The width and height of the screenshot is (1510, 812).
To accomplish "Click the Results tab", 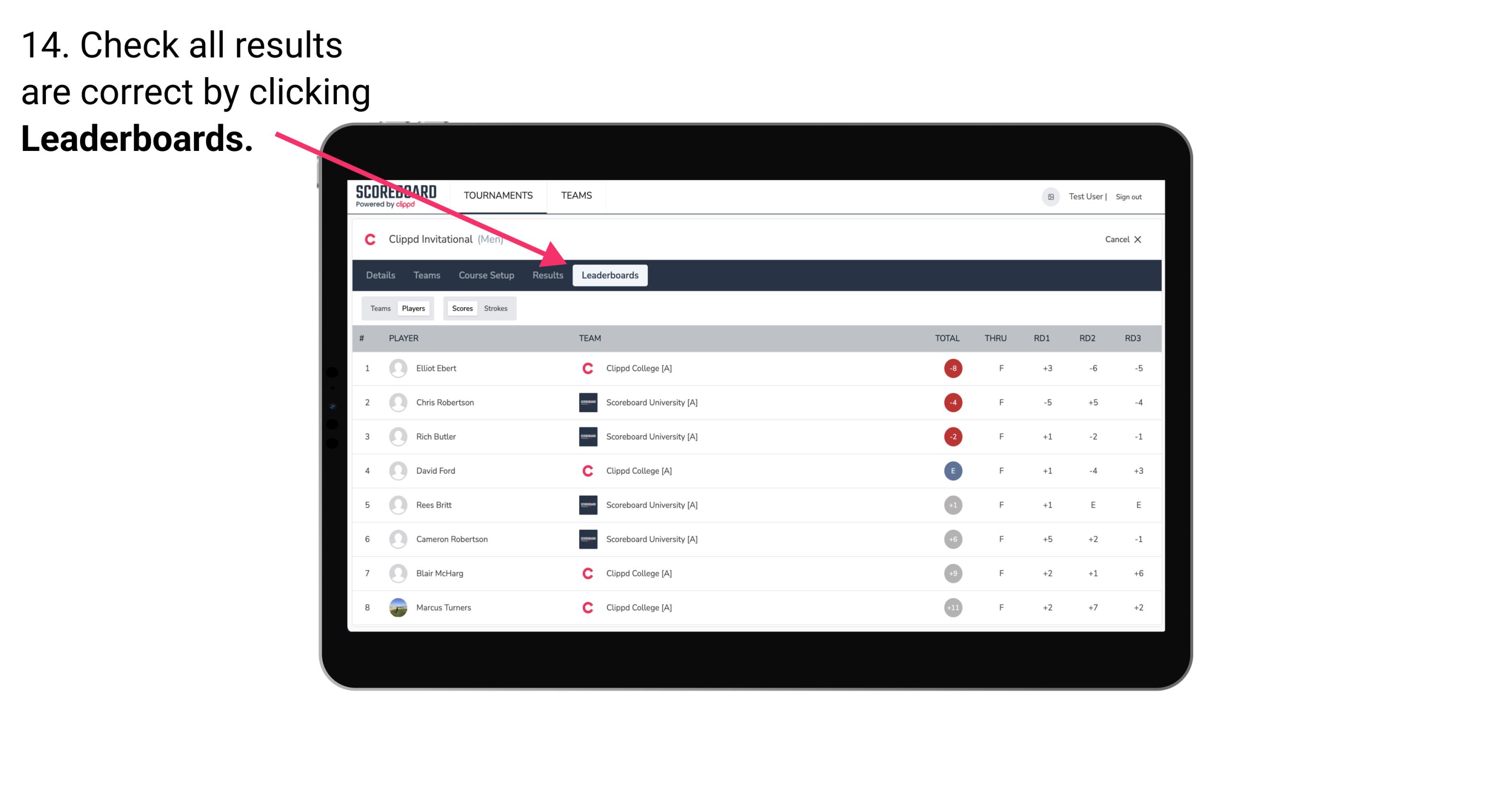I will (546, 276).
